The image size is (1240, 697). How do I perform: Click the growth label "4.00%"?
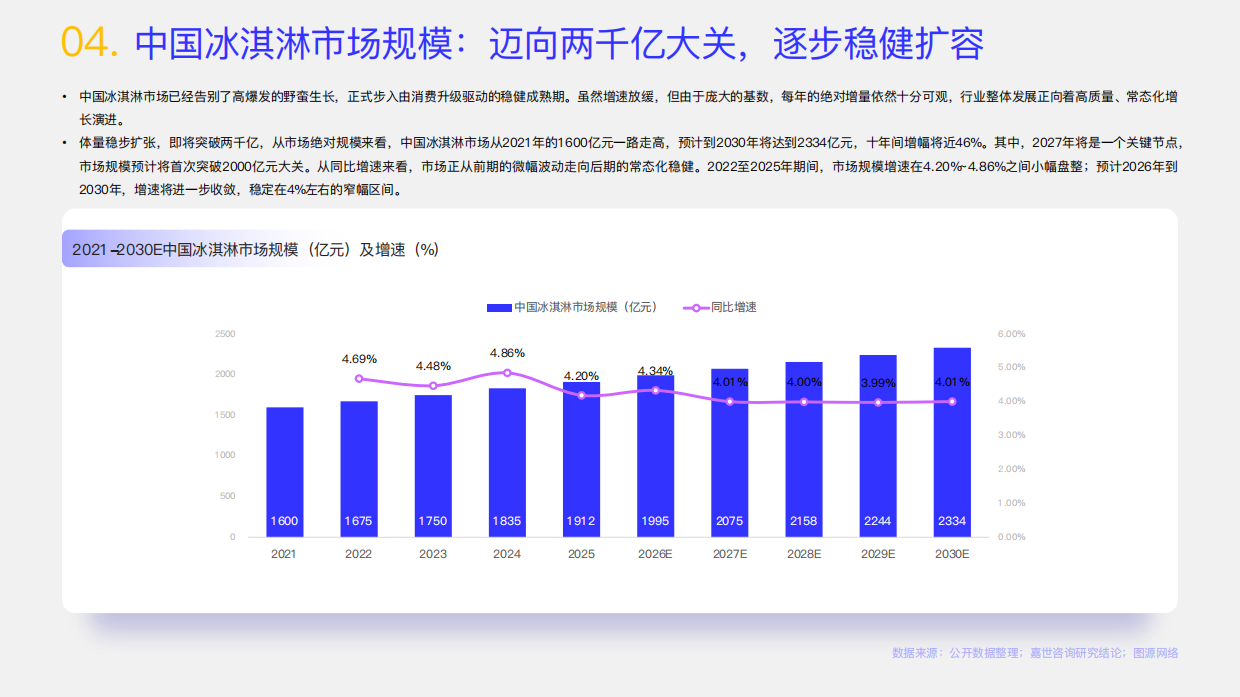click(804, 382)
